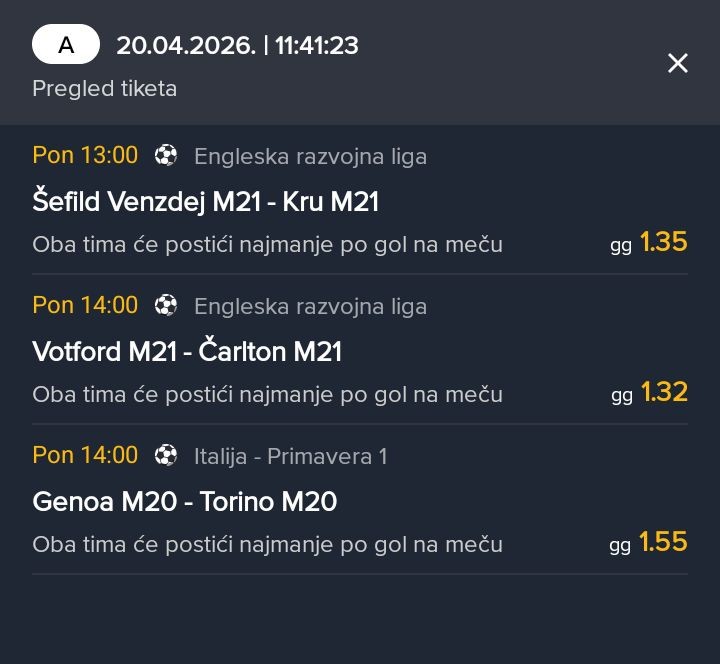Open the Šefild Venzdej M21 - Kru M21 match
Viewport: 720px width, 664px height.
[x=206, y=202]
